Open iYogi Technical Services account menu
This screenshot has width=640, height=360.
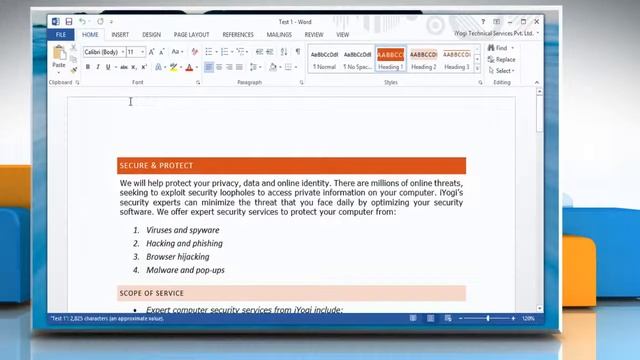(497, 33)
